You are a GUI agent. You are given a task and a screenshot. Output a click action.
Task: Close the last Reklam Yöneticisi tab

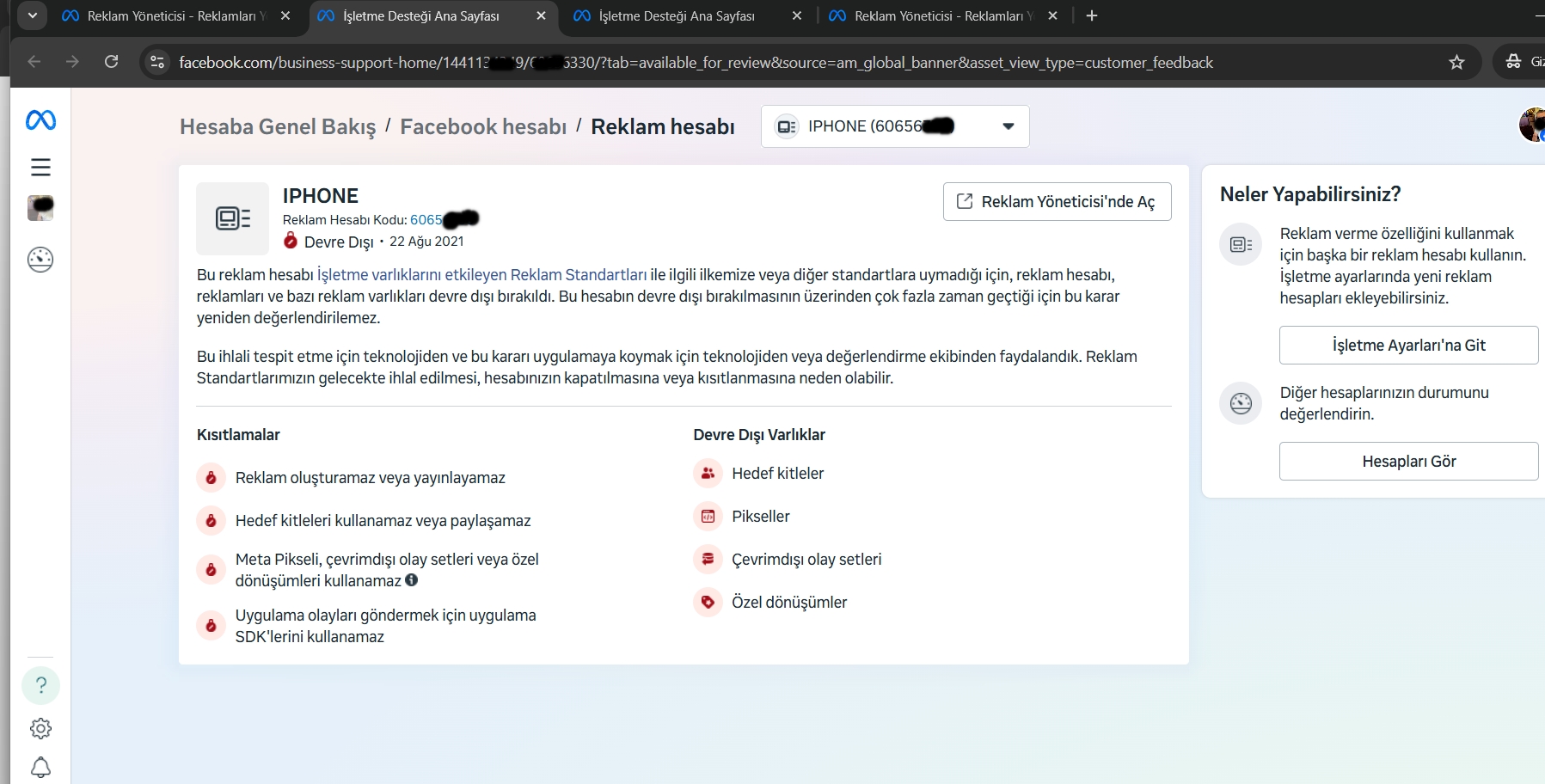[x=1052, y=15]
